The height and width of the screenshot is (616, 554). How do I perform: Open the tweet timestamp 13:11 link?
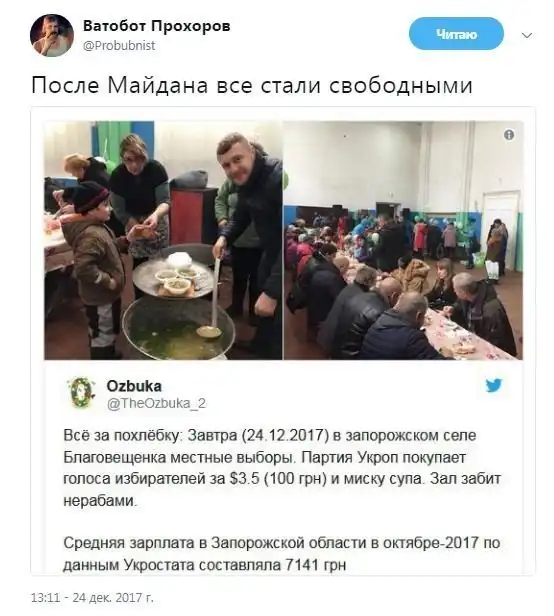(92, 598)
